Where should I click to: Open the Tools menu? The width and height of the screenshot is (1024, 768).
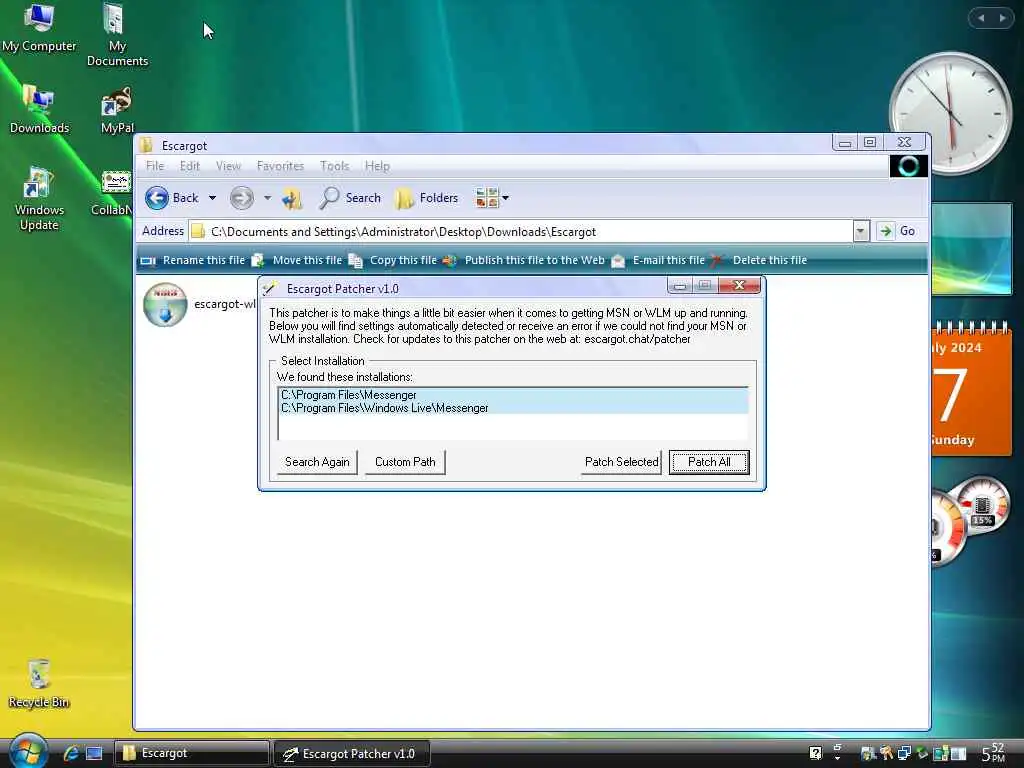pos(334,166)
